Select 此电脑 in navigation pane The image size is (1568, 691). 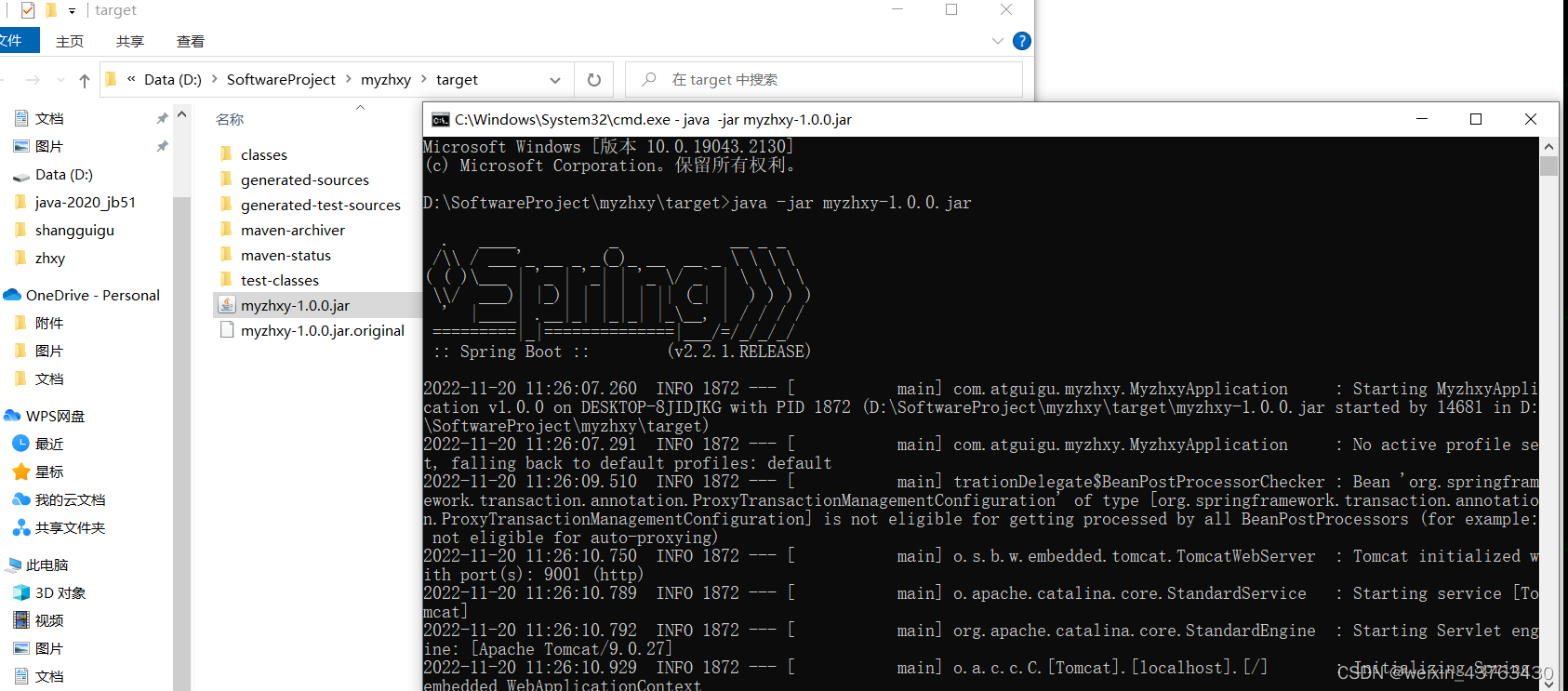[x=47, y=565]
